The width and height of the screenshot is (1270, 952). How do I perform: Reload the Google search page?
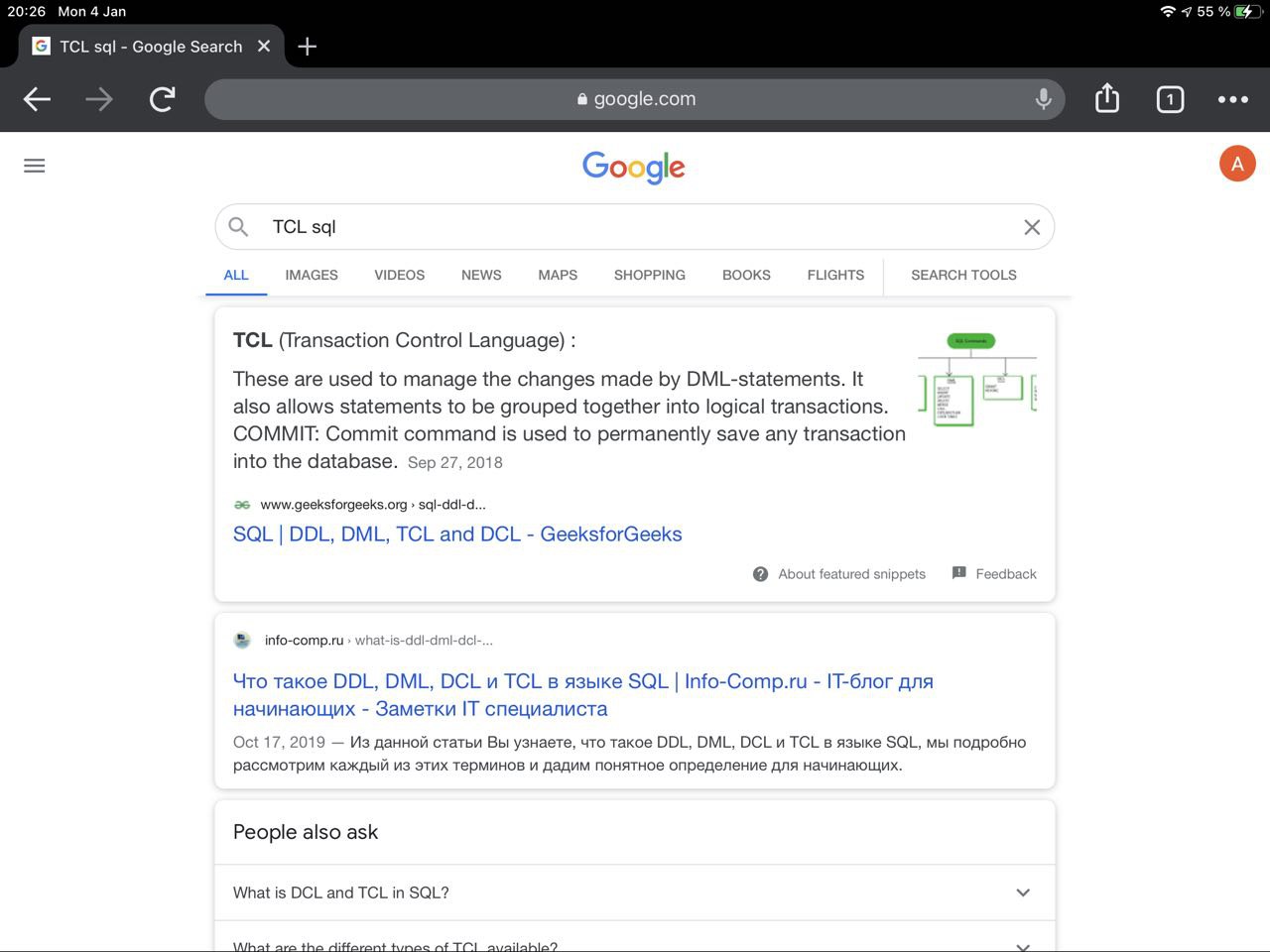click(163, 99)
